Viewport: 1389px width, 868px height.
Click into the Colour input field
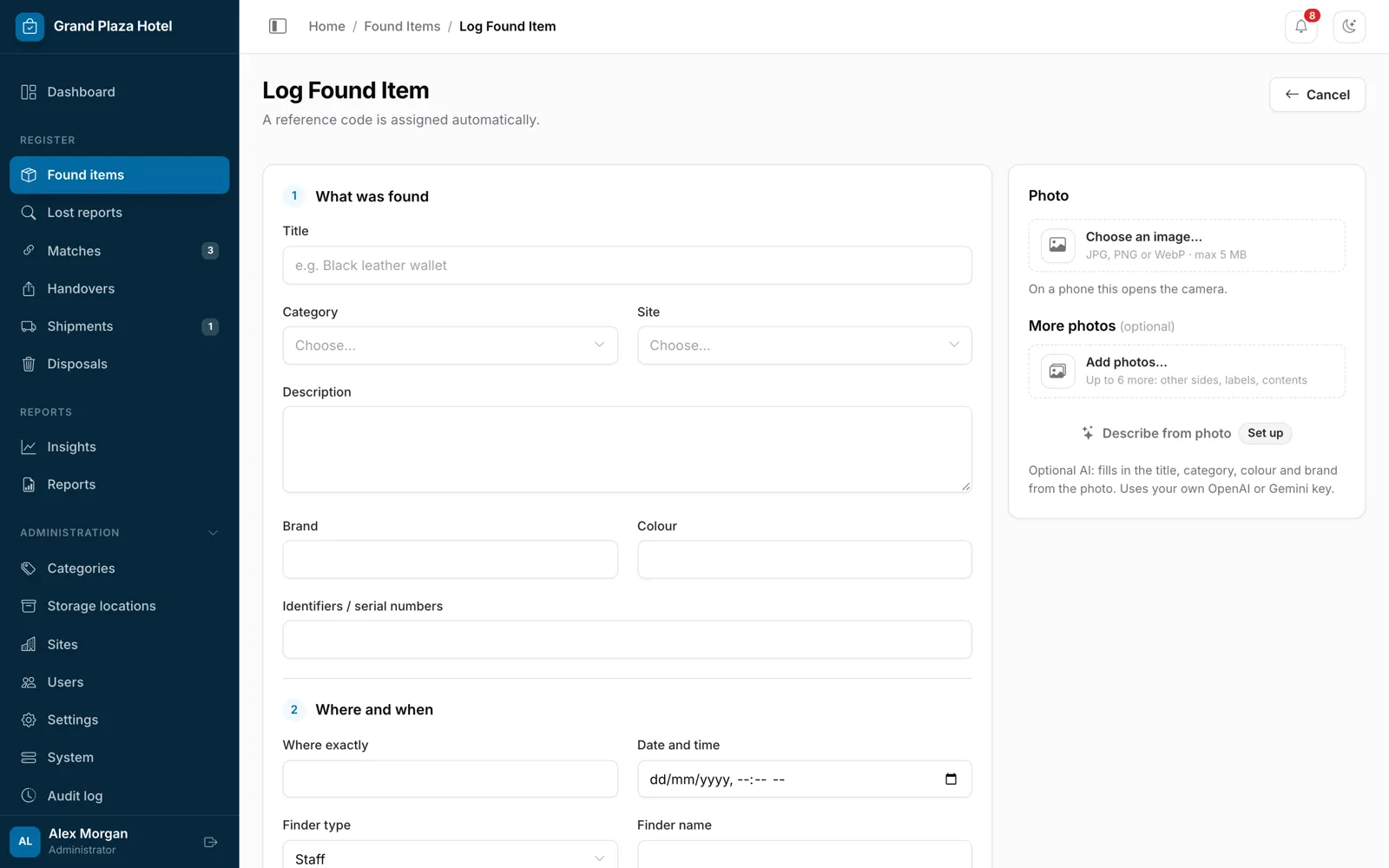(805, 560)
